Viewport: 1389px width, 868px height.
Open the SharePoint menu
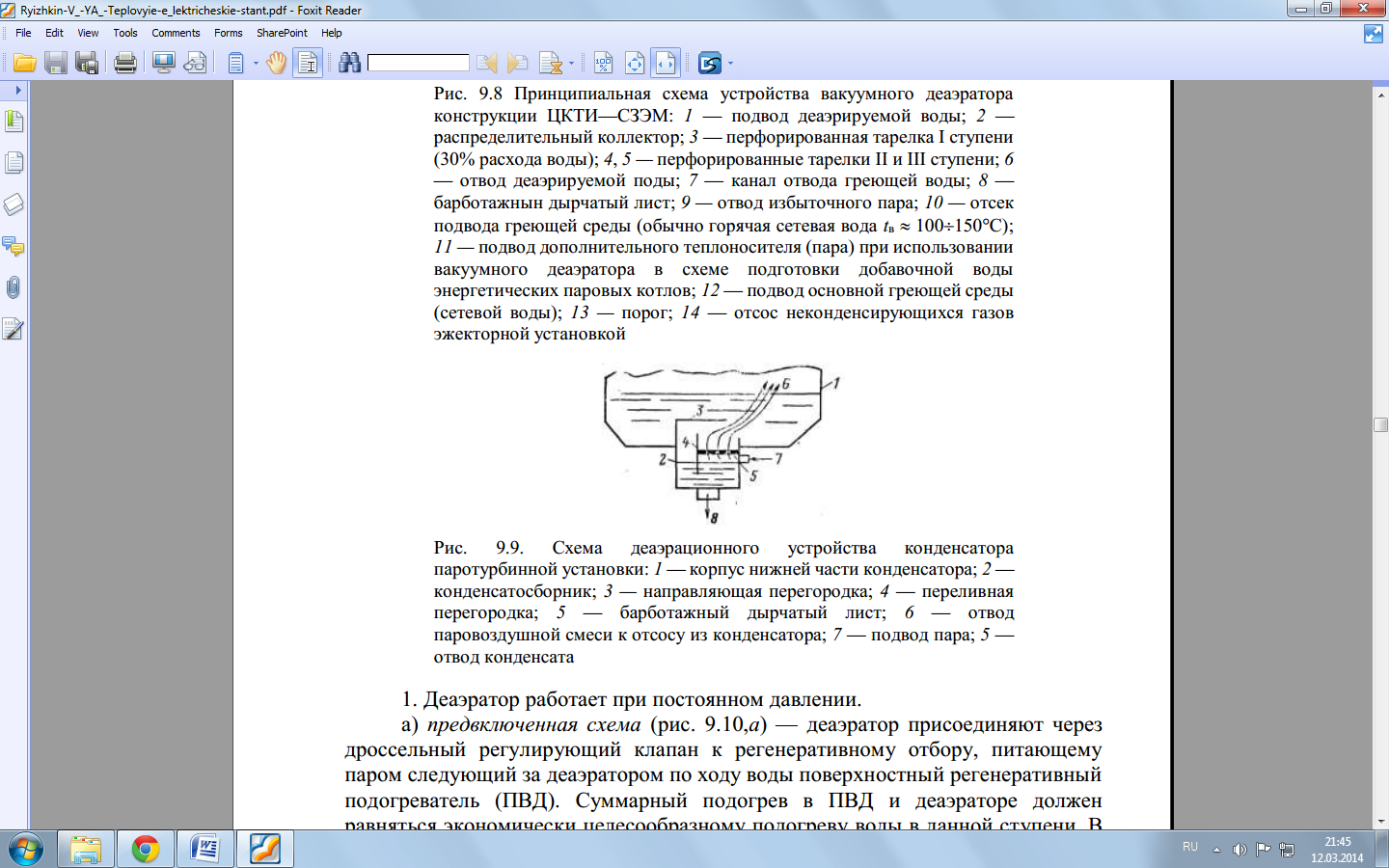point(282,33)
